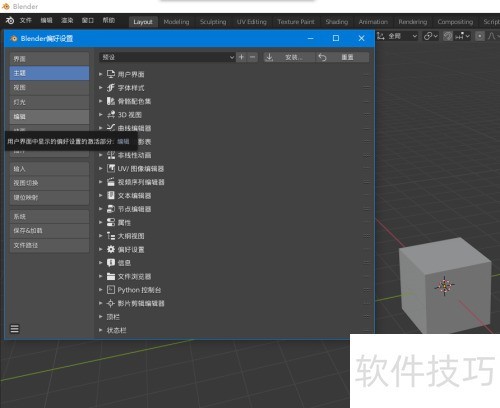
Task: Click the curve icon beside 曲线编辑器
Action: point(111,127)
